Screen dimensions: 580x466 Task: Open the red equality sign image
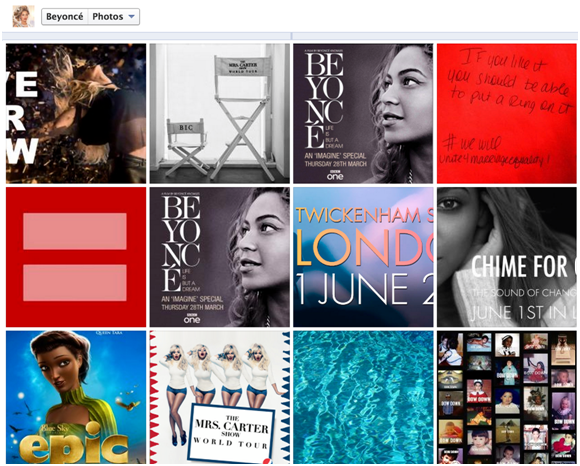pos(76,257)
